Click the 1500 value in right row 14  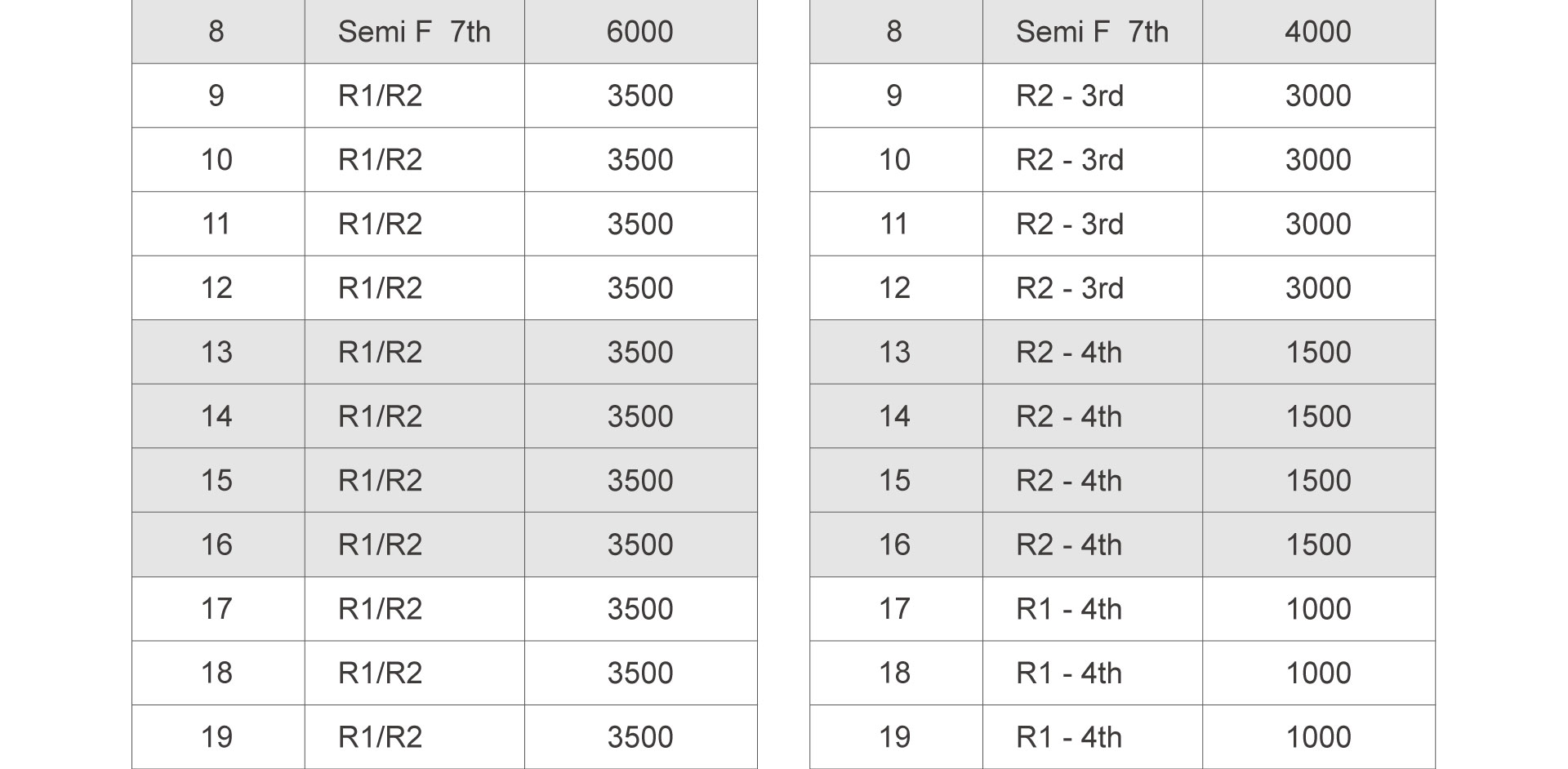(1318, 416)
